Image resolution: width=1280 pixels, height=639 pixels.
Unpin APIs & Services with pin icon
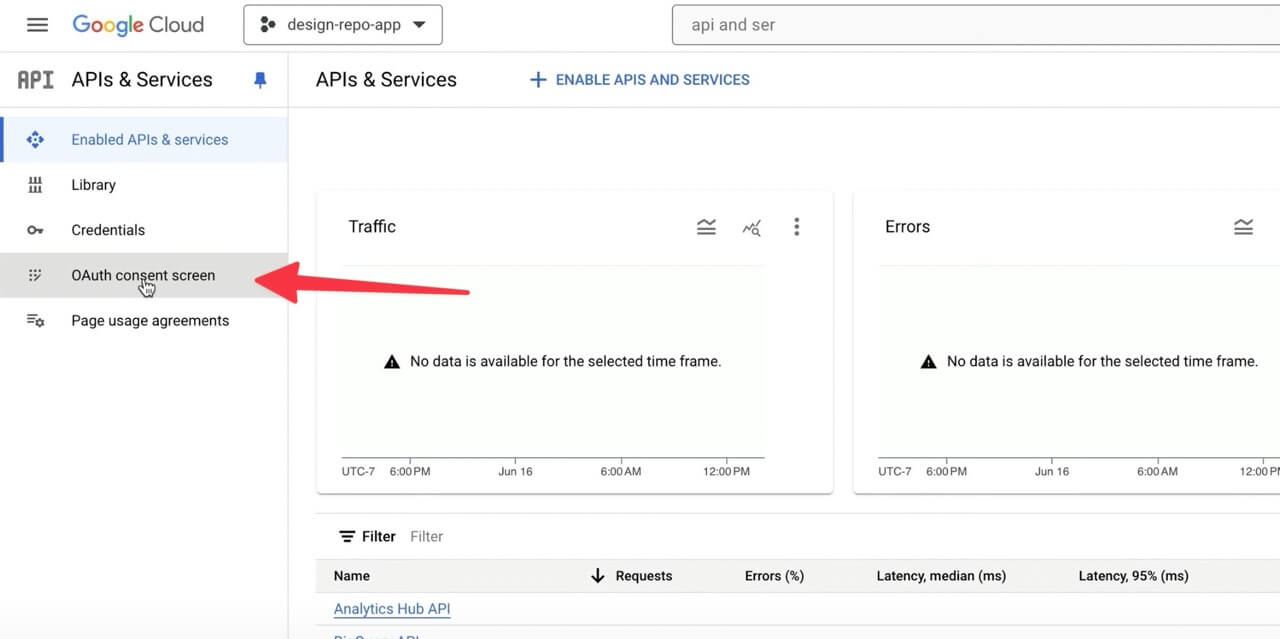(x=260, y=80)
